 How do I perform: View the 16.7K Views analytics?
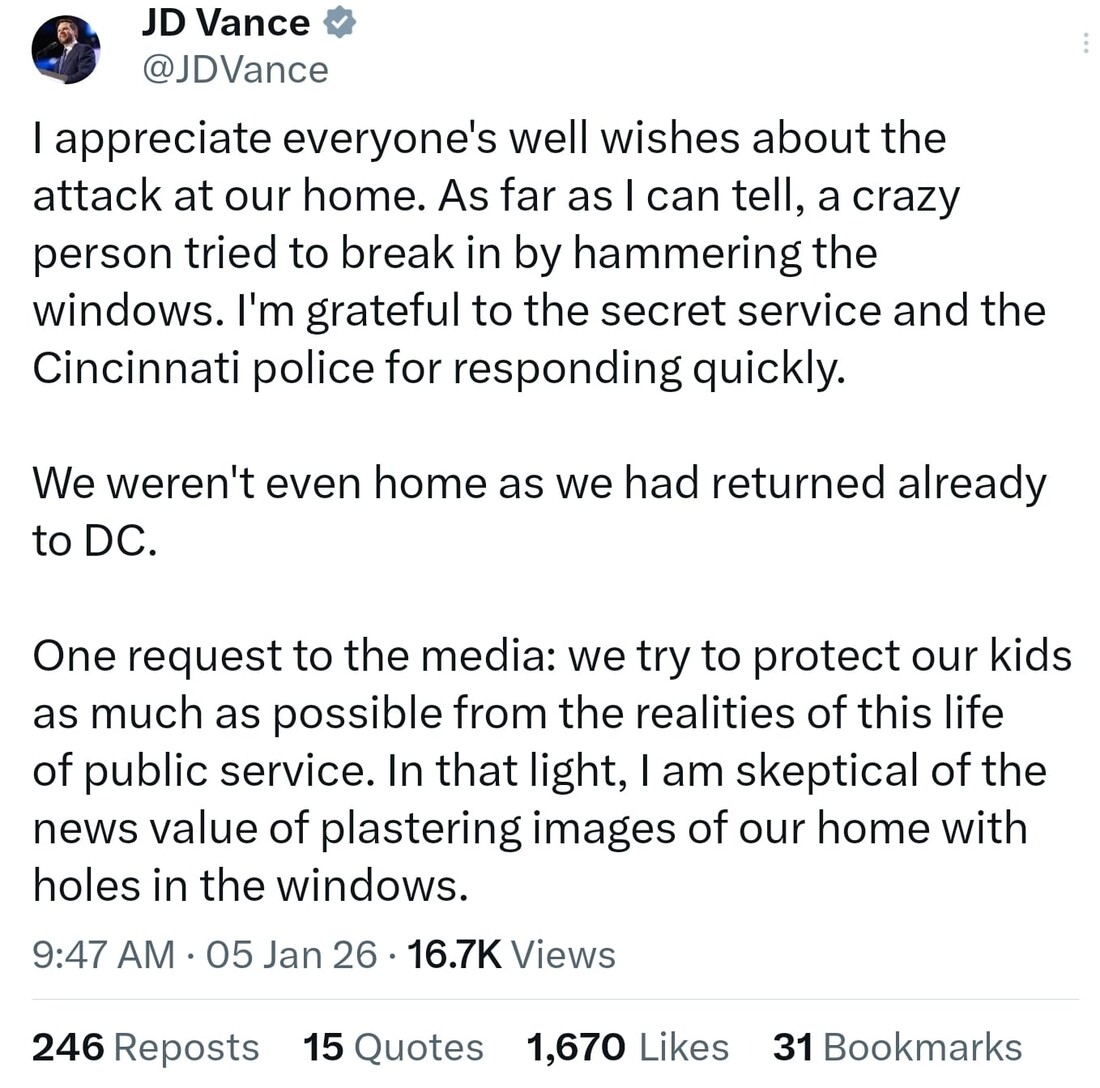pos(512,954)
